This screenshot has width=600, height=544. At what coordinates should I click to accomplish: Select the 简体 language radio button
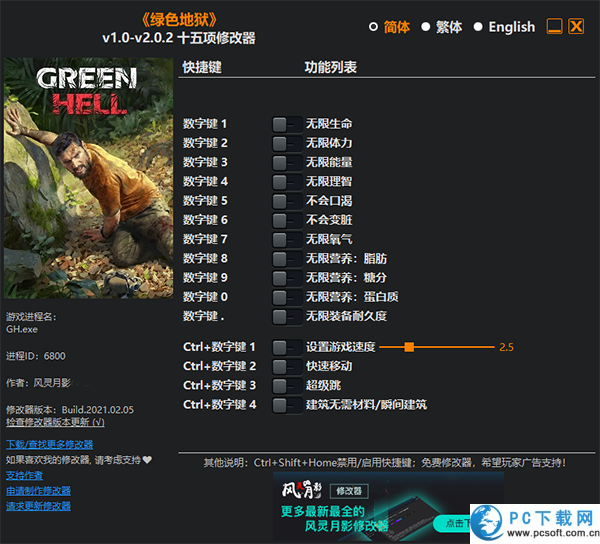(374, 27)
